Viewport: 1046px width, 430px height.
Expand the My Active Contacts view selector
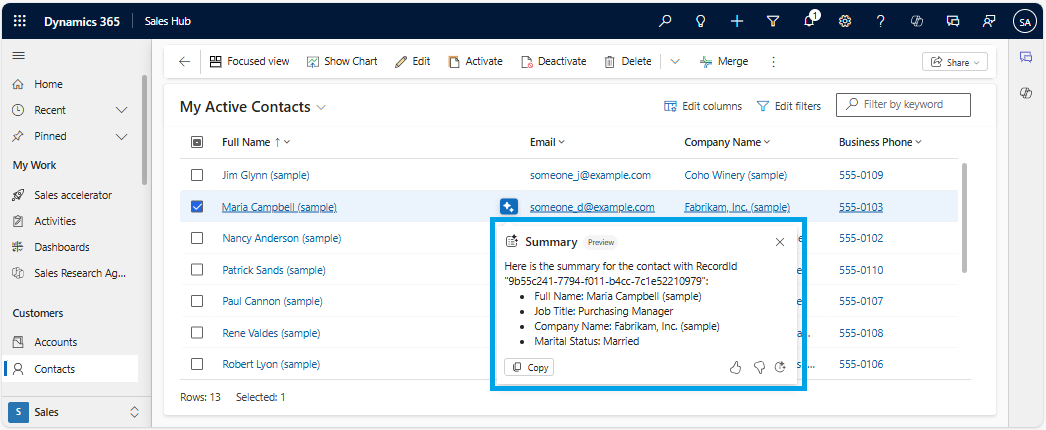click(321, 107)
